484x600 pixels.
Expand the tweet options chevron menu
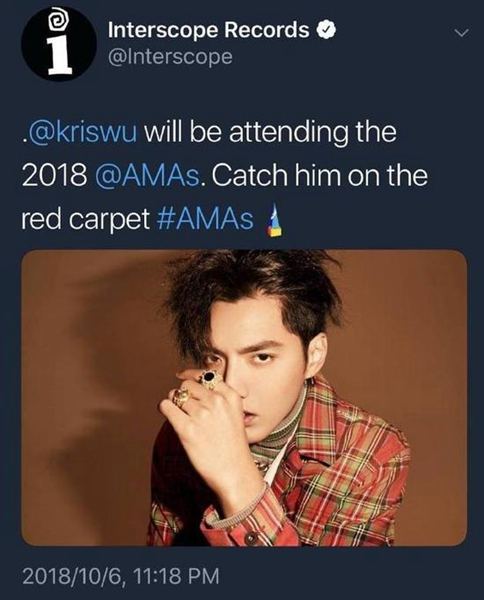click(461, 33)
